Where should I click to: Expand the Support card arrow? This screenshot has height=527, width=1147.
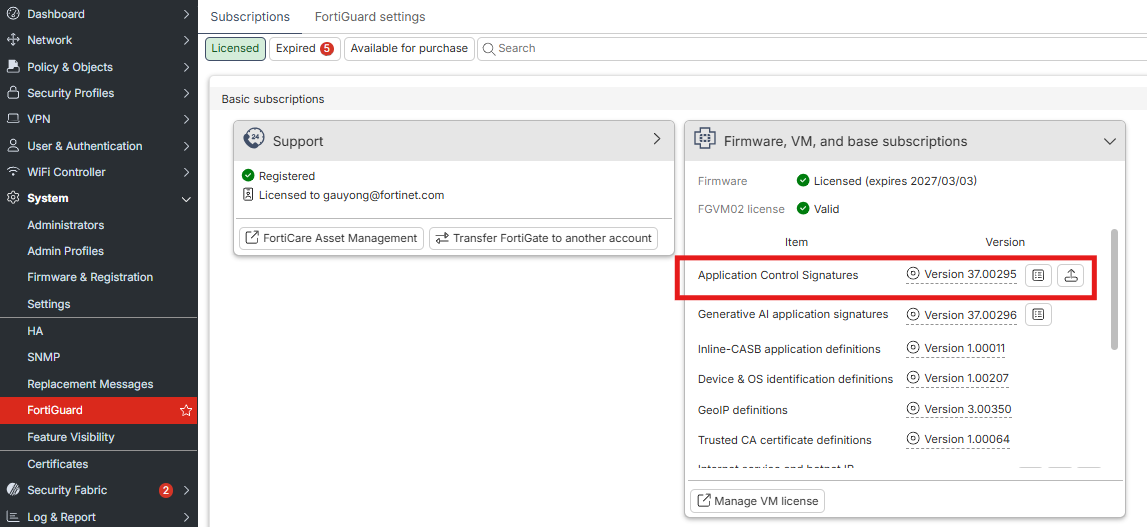[657, 139]
